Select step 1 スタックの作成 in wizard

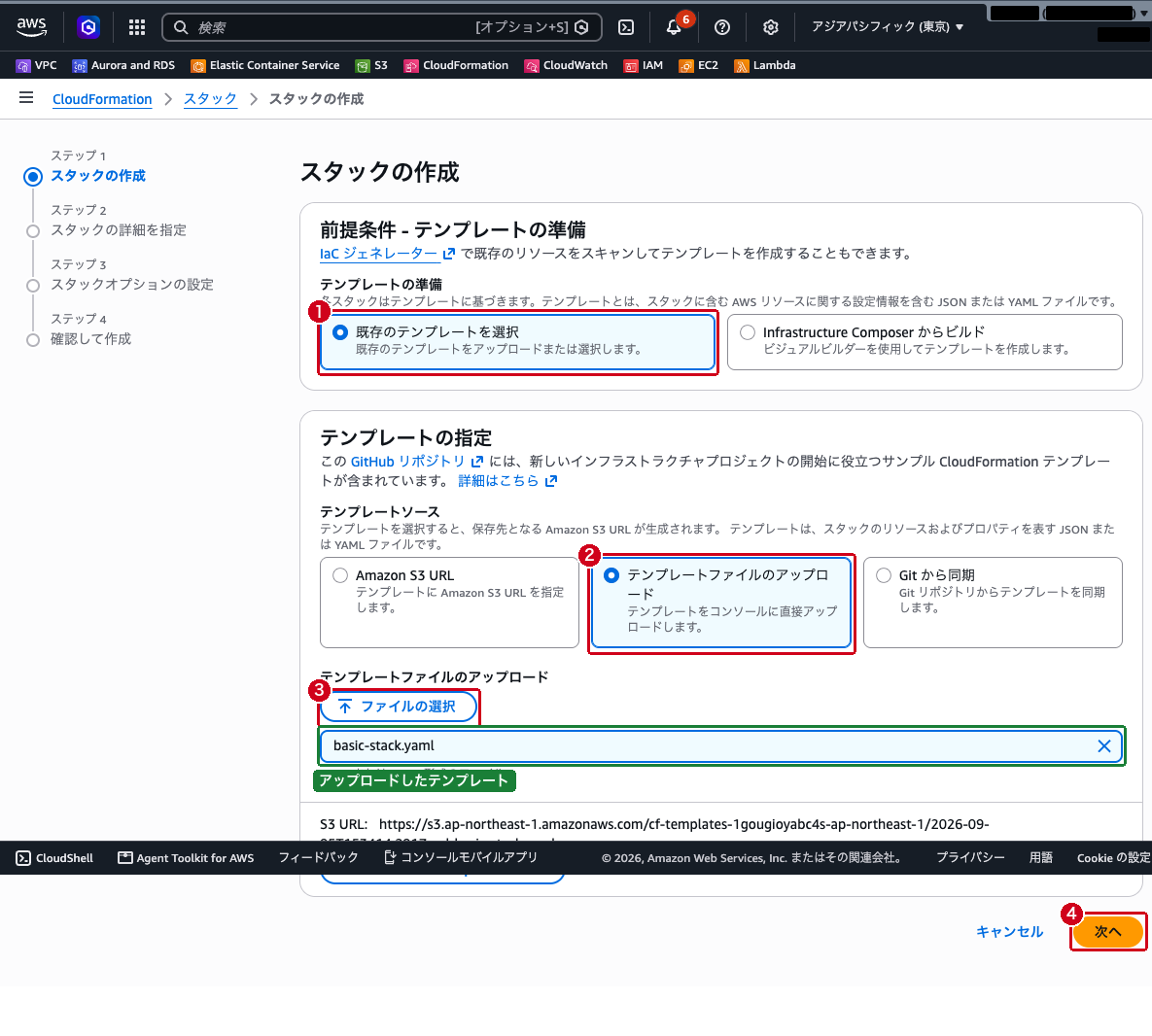coord(98,176)
